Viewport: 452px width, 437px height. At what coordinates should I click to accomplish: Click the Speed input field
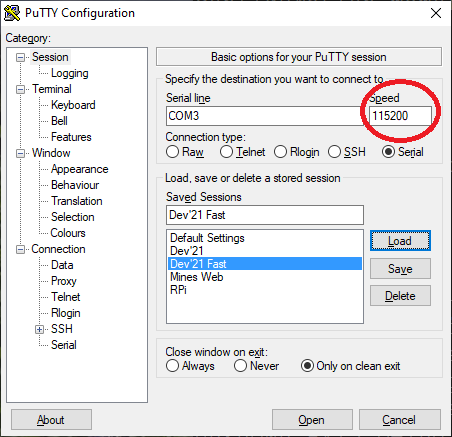[x=400, y=116]
